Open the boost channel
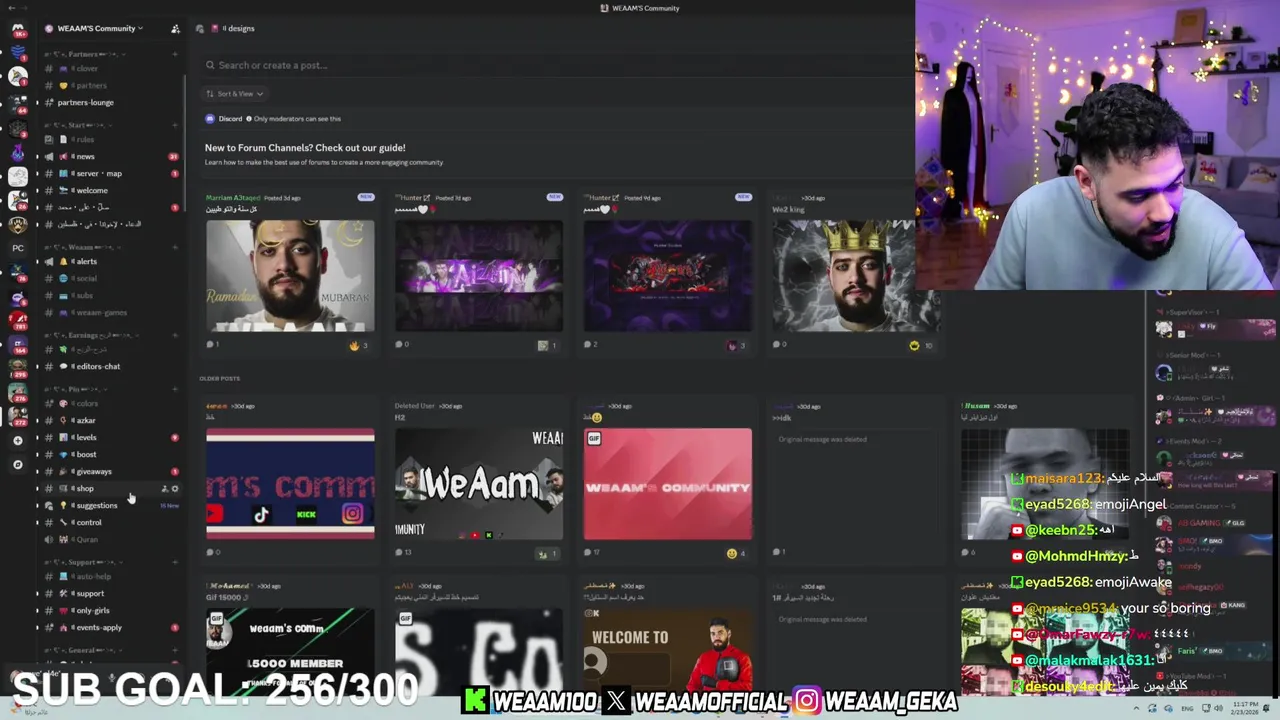 (x=110, y=454)
